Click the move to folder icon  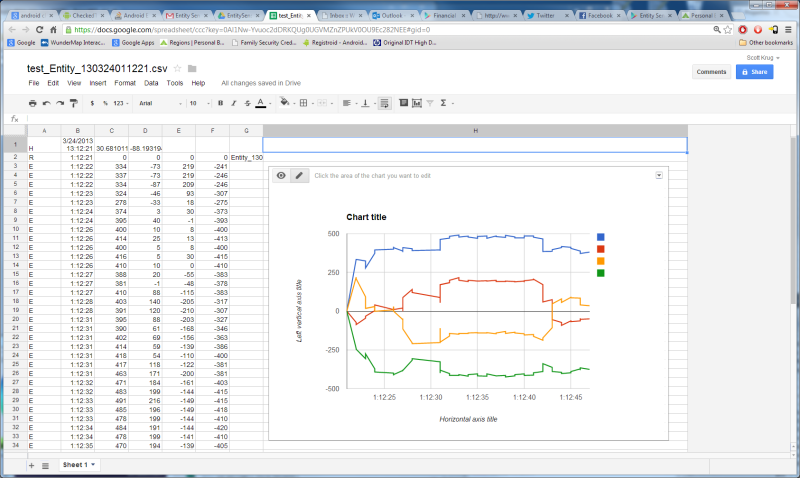[192, 68]
